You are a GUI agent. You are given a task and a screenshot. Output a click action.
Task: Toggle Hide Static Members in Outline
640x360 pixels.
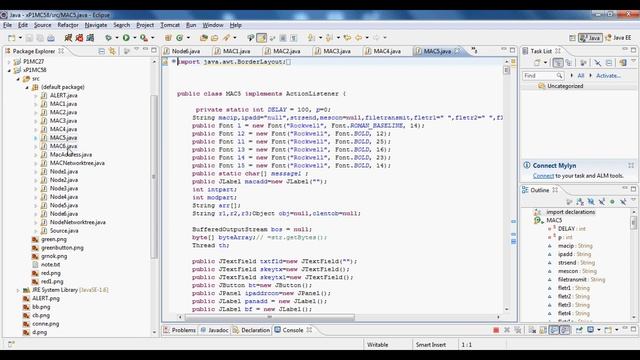[602, 202]
